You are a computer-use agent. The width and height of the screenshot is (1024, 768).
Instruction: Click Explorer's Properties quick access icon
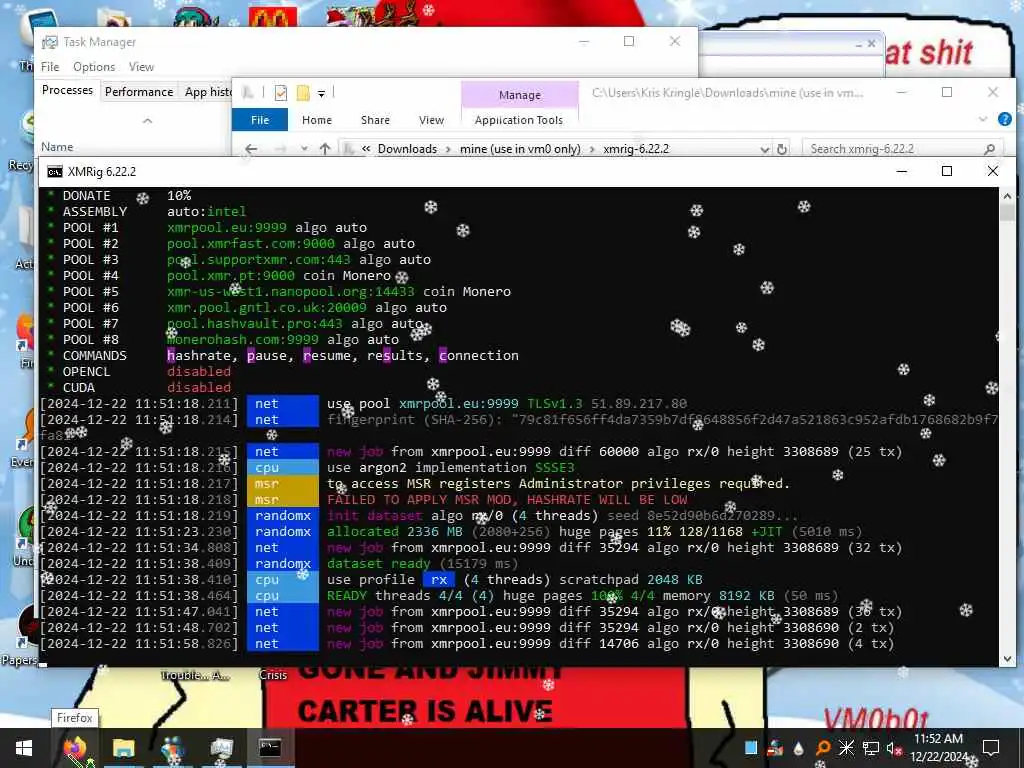pos(281,93)
